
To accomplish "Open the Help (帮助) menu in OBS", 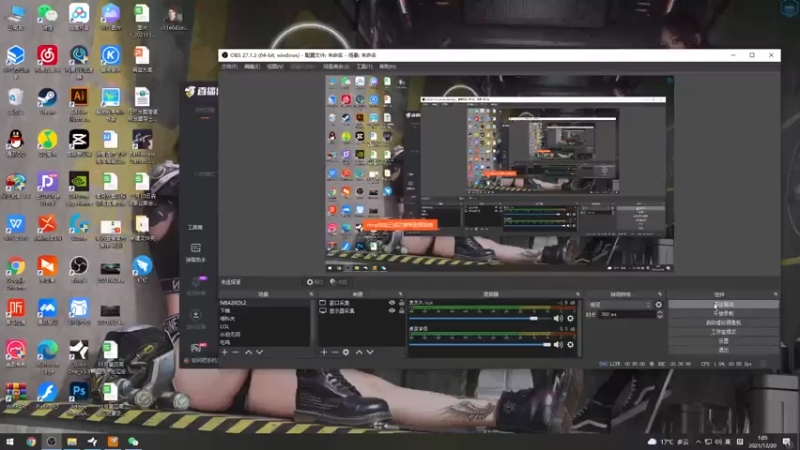I will [388, 66].
